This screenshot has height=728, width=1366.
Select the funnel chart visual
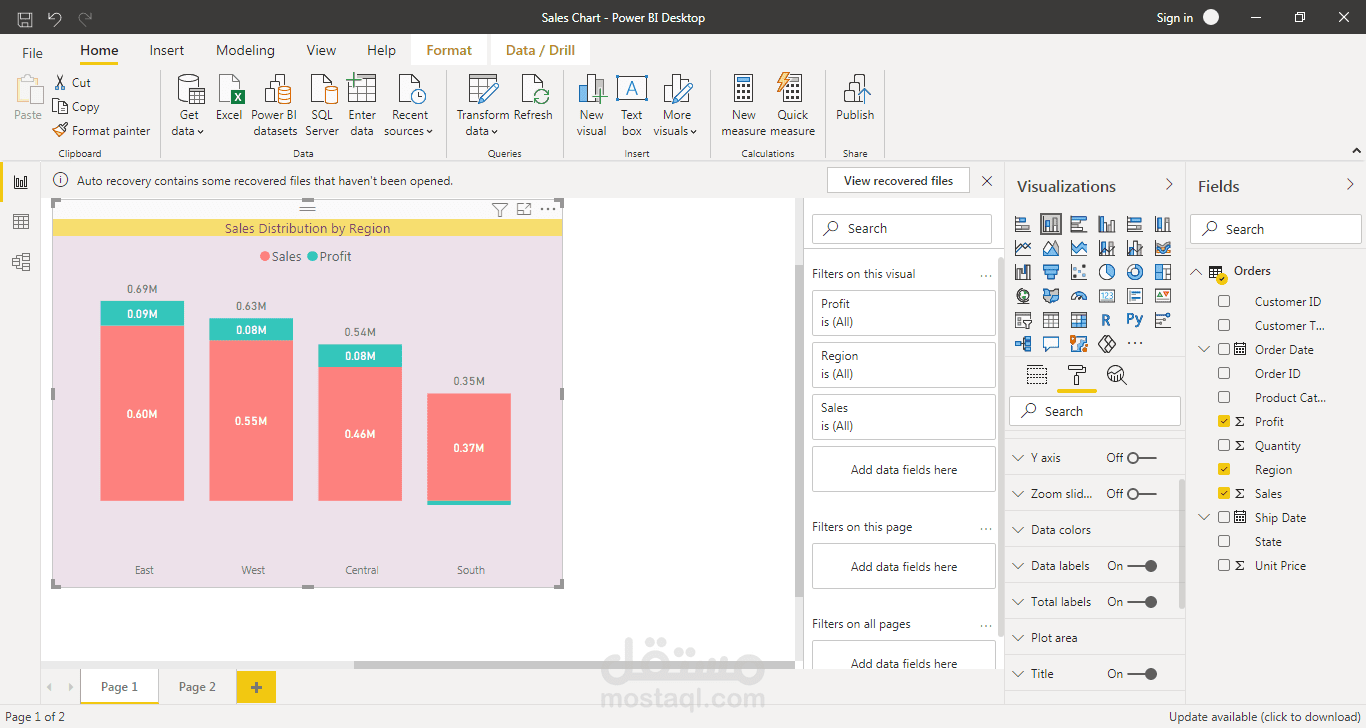pyautogui.click(x=1051, y=272)
